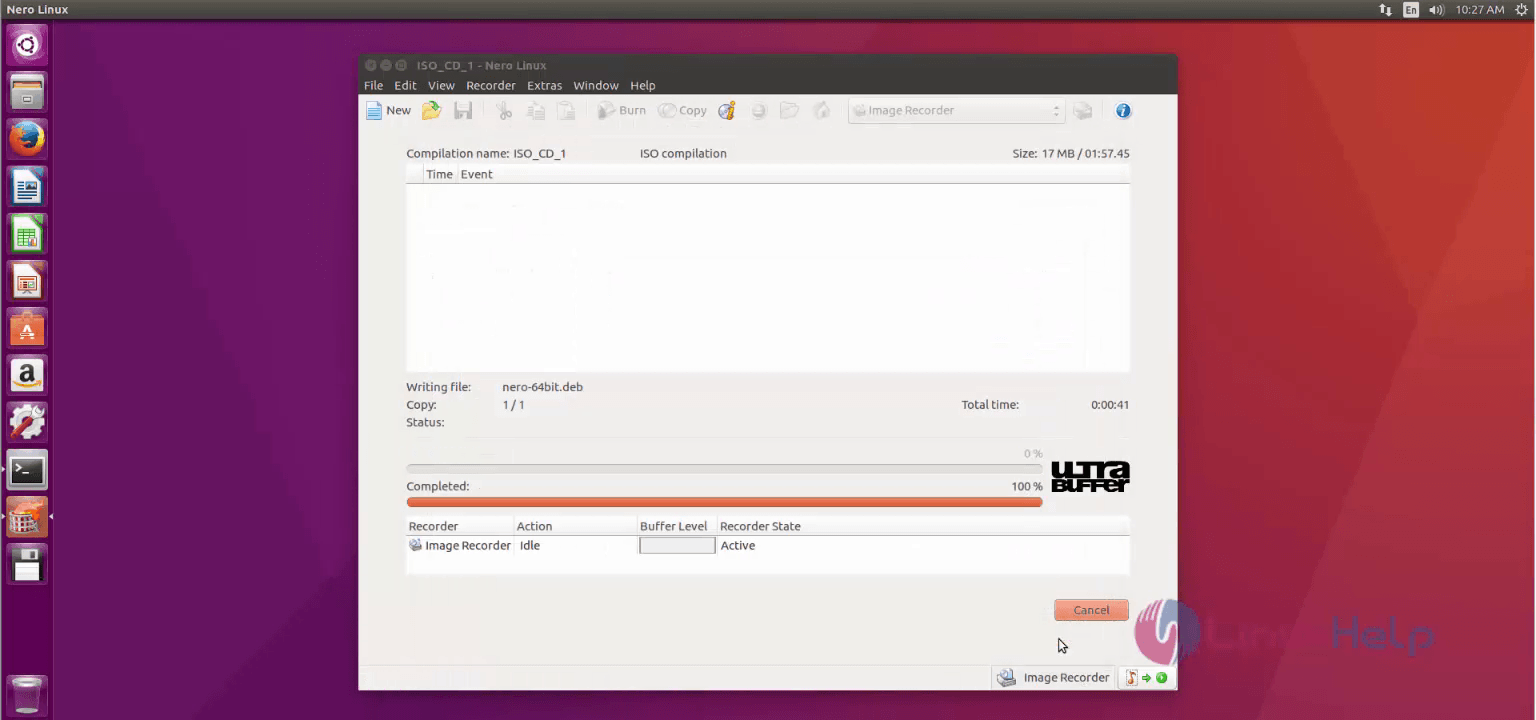The width and height of the screenshot is (1536, 720).
Task: Open the Extras menu
Action: [x=545, y=86]
